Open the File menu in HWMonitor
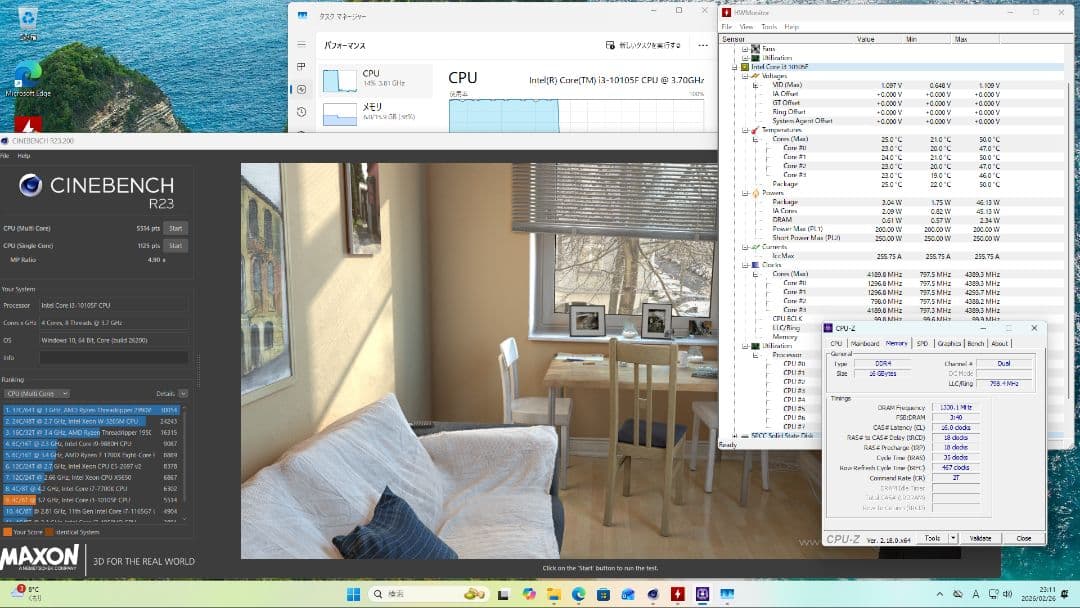 pyautogui.click(x=727, y=27)
